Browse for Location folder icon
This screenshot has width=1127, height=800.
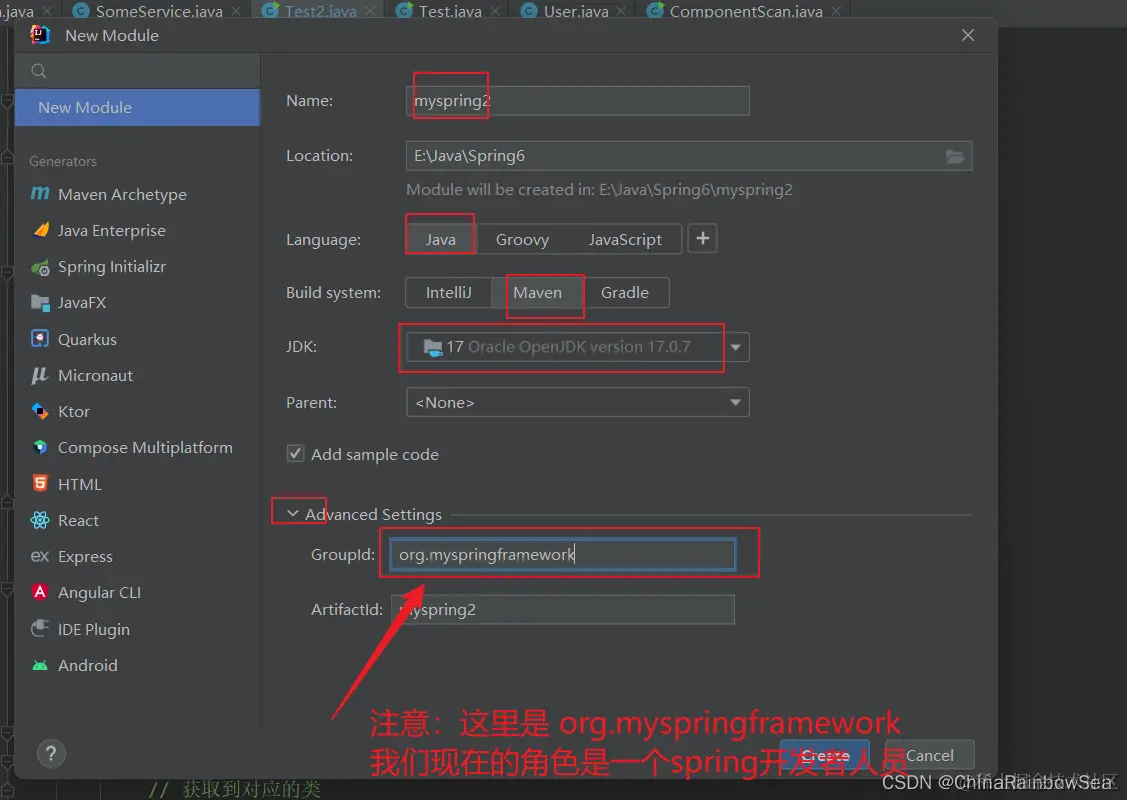coord(954,156)
